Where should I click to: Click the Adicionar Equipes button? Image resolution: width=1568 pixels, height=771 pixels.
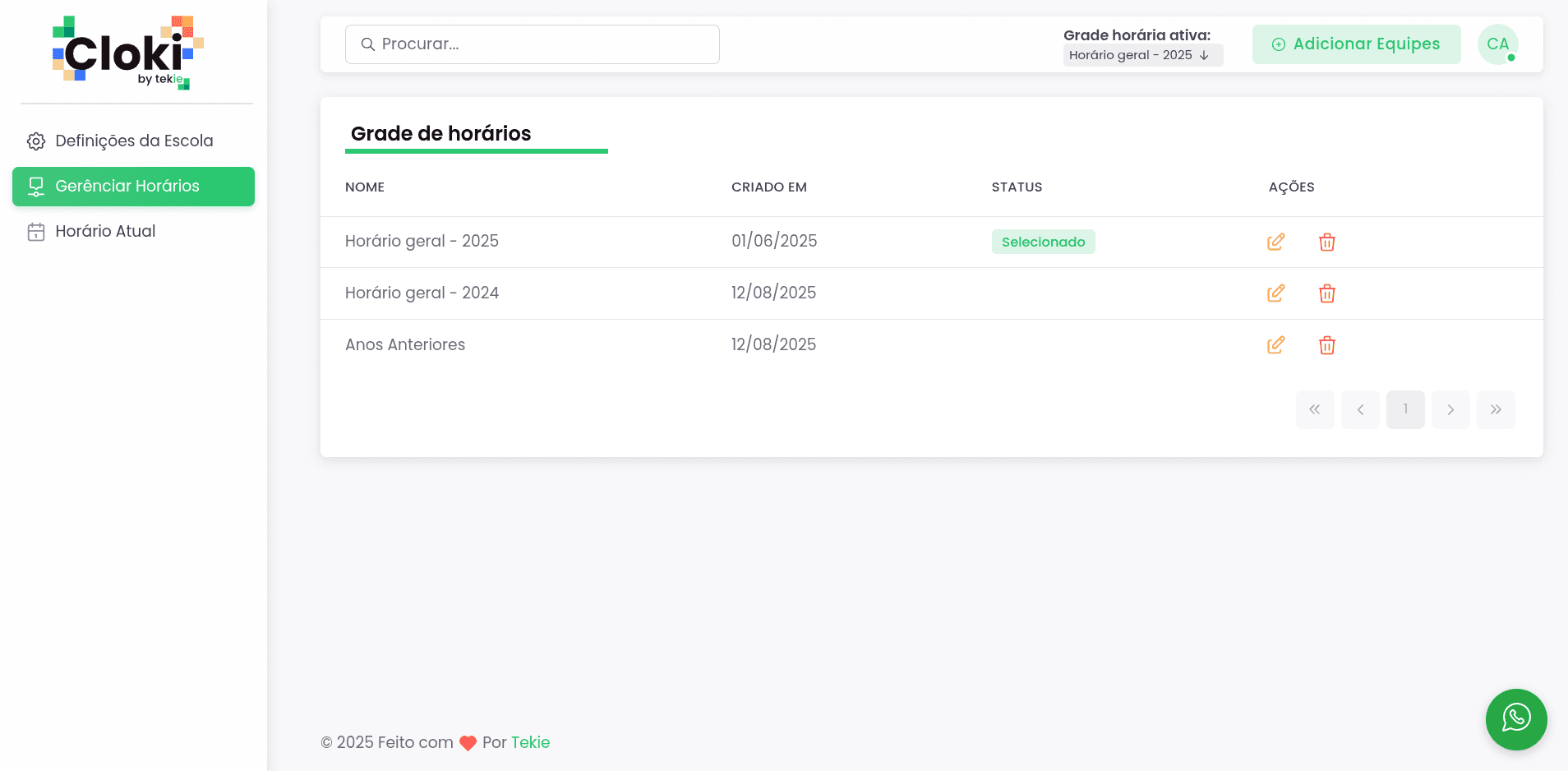click(1356, 44)
